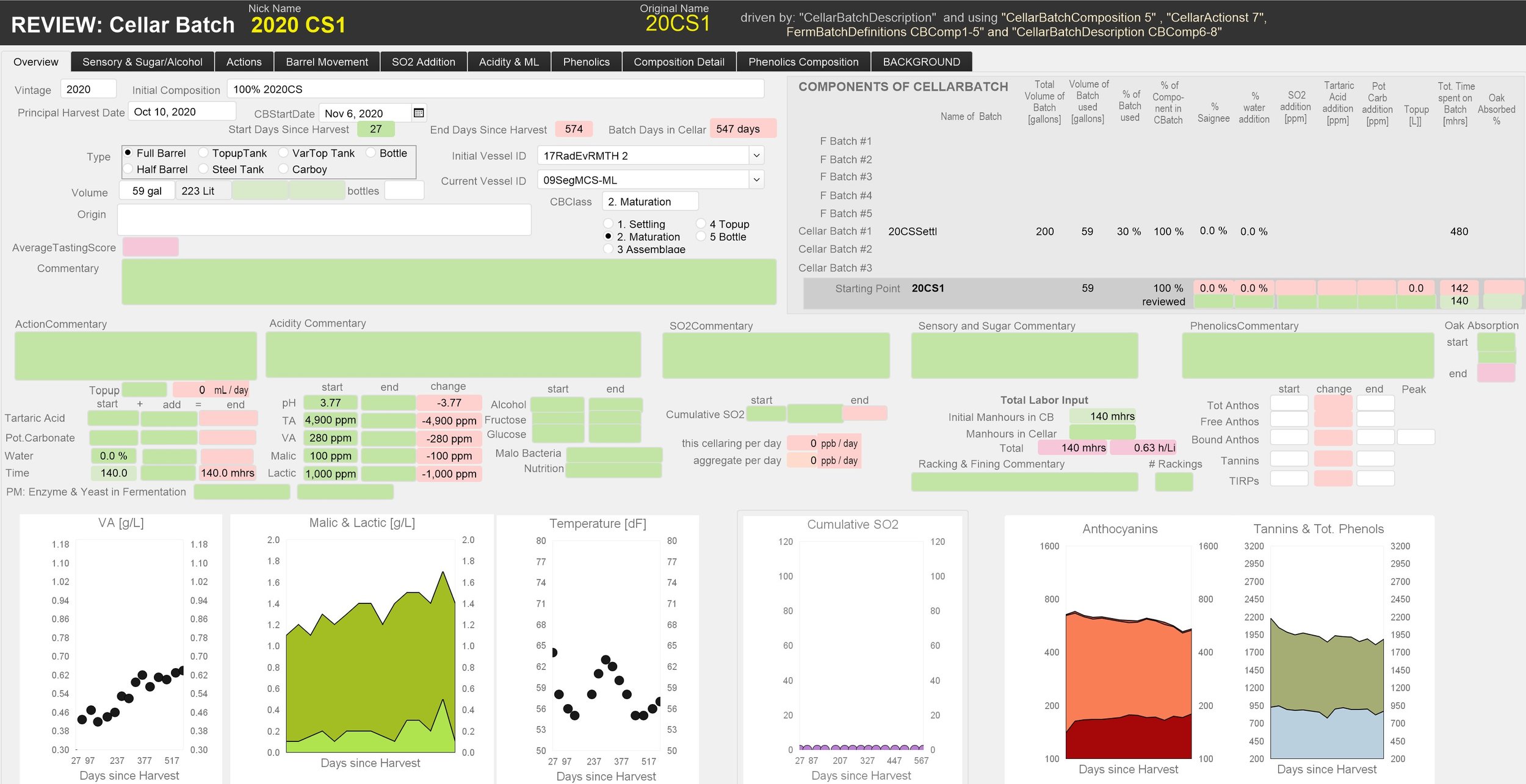The image size is (1526, 784).
Task: Click the Malo Bacteria field
Action: [614, 454]
